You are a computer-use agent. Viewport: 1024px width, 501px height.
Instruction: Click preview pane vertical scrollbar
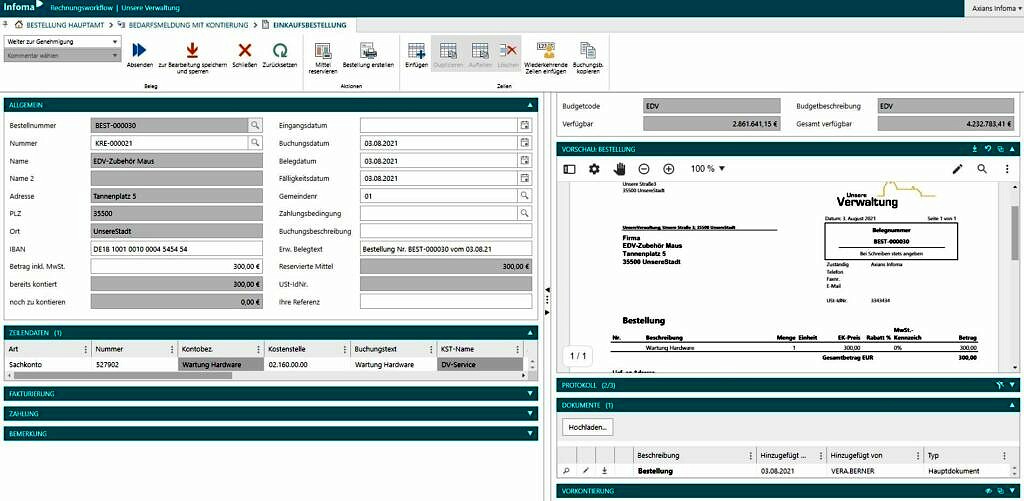(x=1015, y=234)
